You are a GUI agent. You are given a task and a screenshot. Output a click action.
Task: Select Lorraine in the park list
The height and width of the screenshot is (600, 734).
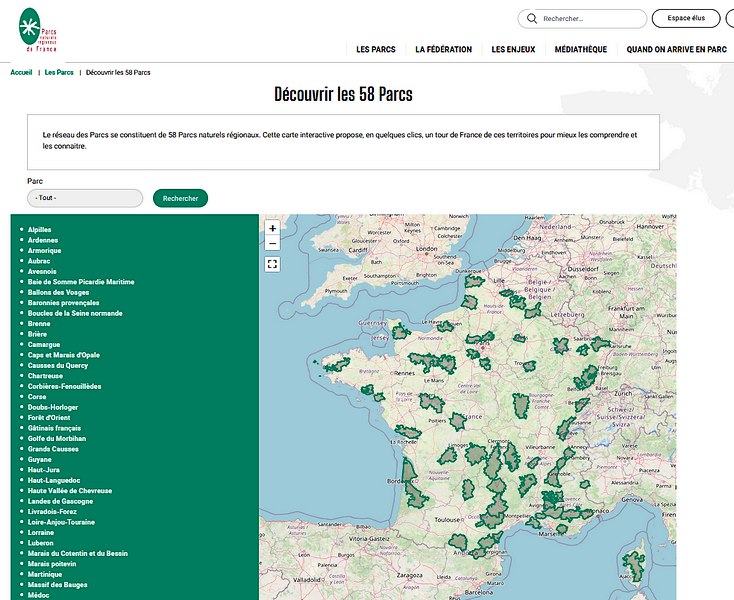[x=41, y=533]
